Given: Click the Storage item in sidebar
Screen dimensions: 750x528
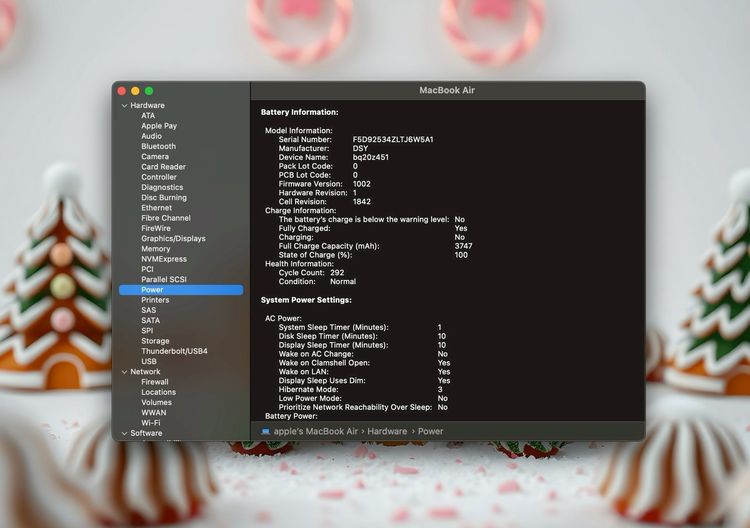Looking at the screenshot, I should pos(155,341).
